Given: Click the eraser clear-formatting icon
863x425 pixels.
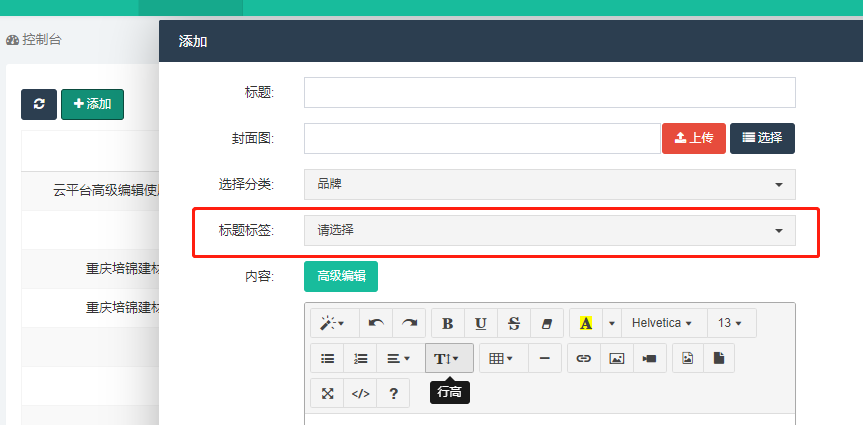Looking at the screenshot, I should (546, 323).
